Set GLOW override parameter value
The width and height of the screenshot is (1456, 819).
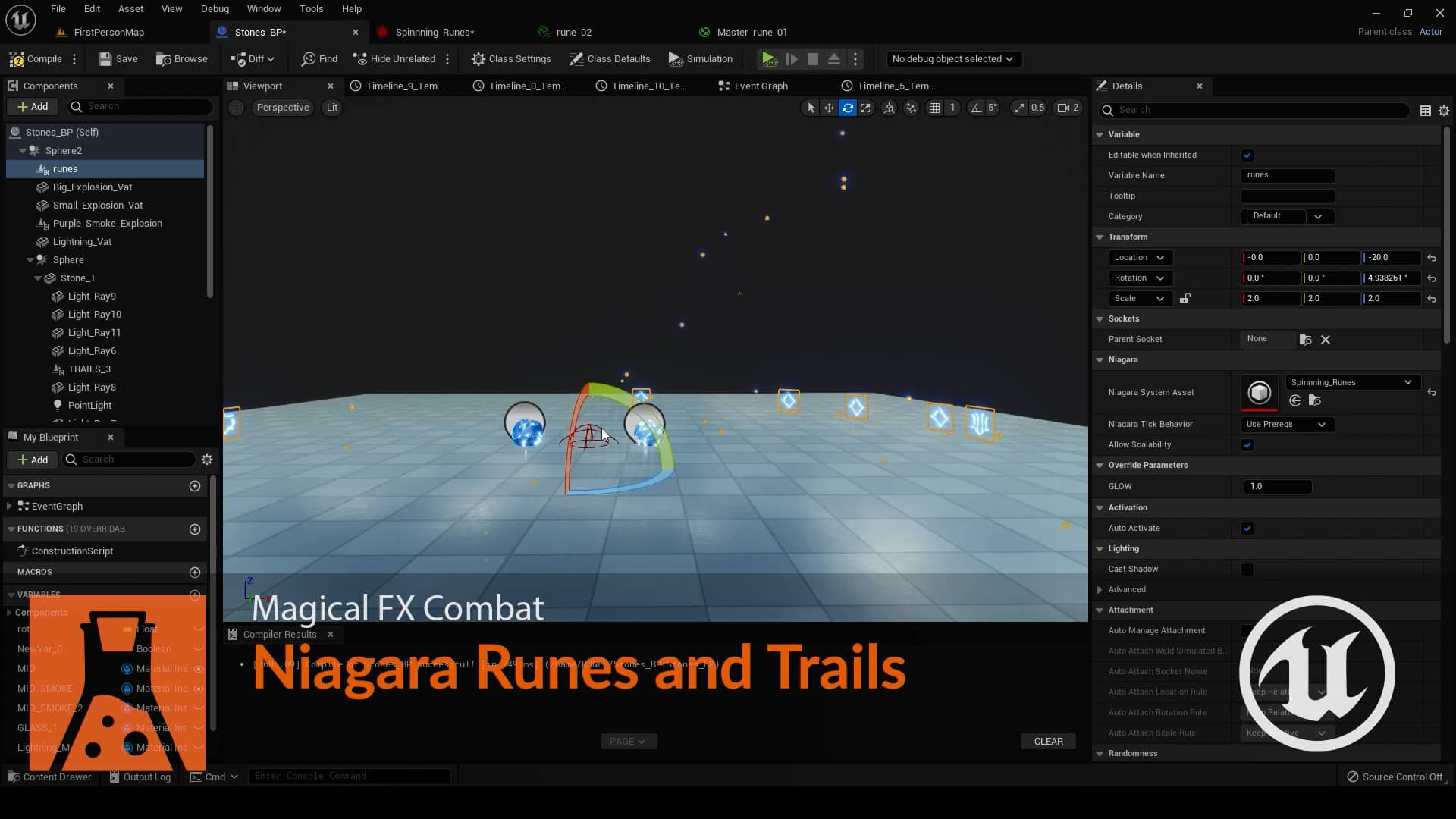tap(1277, 486)
